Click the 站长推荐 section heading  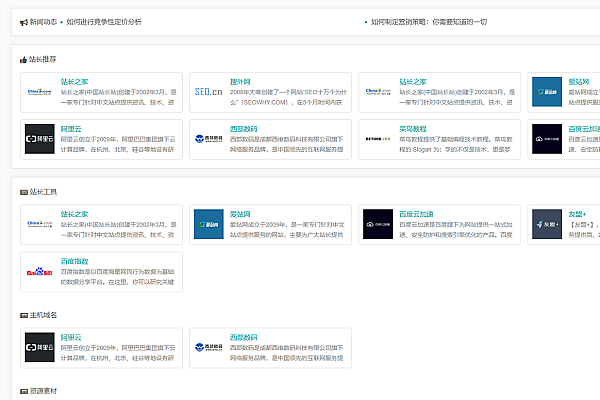coord(43,60)
